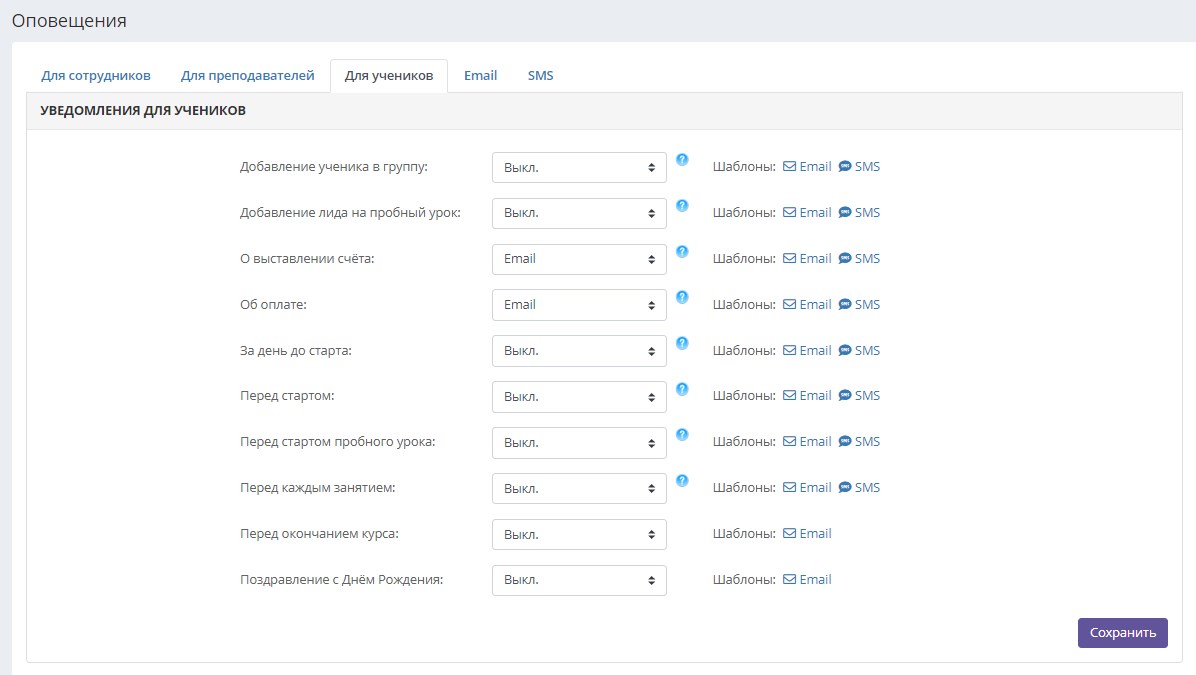Expand the Перед окончанием курса dropdown

pos(579,535)
